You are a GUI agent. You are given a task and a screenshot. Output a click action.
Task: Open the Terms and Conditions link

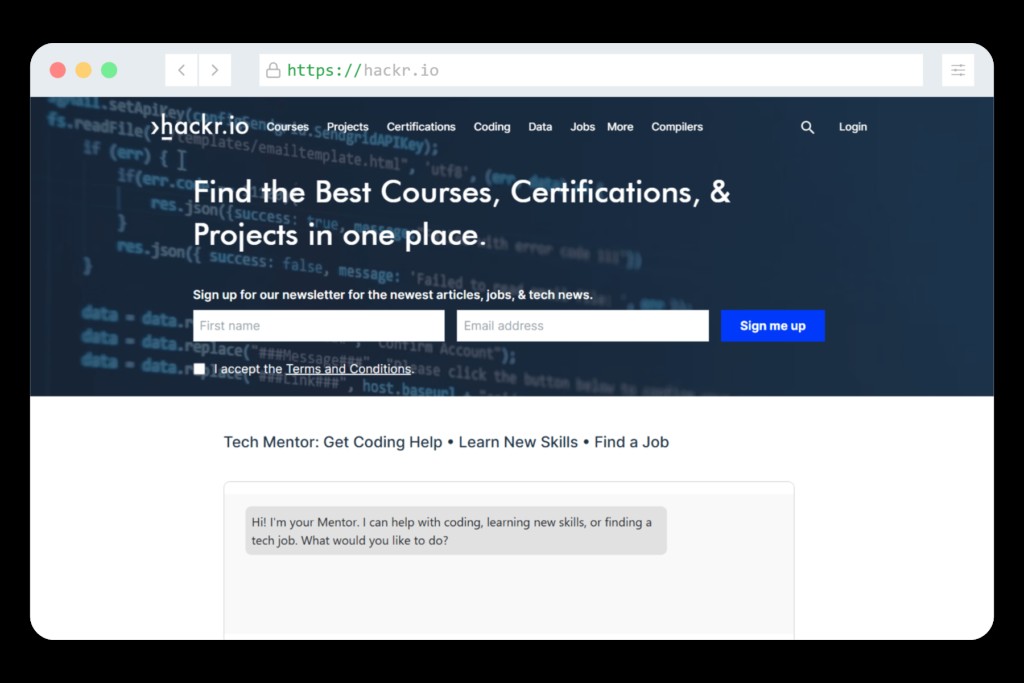tap(349, 369)
